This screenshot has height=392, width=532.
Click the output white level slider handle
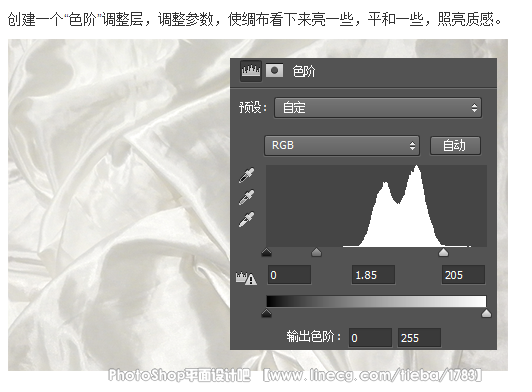487,313
